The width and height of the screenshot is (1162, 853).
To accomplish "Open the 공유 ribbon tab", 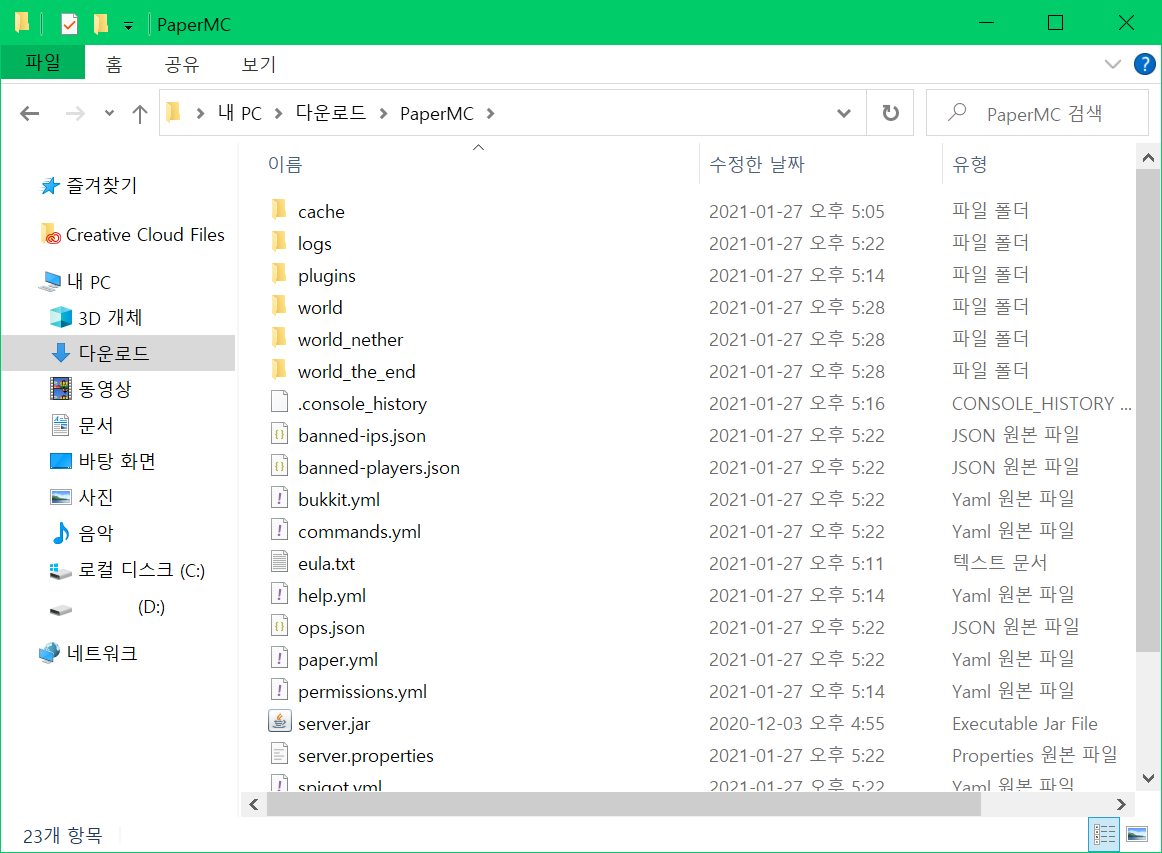I will coord(182,64).
